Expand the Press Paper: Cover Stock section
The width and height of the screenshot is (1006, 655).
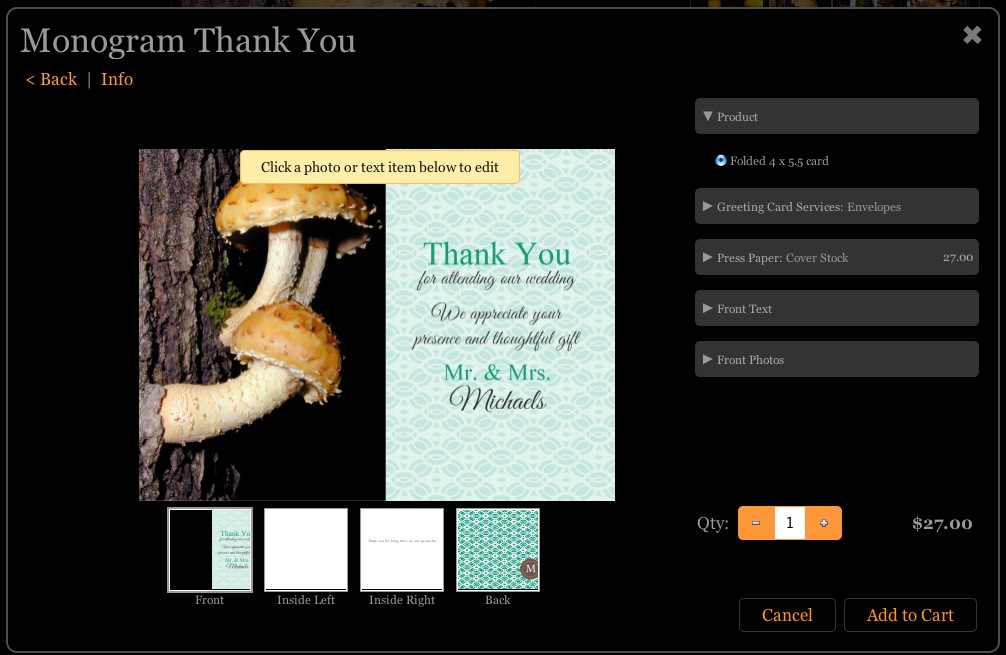pos(836,258)
